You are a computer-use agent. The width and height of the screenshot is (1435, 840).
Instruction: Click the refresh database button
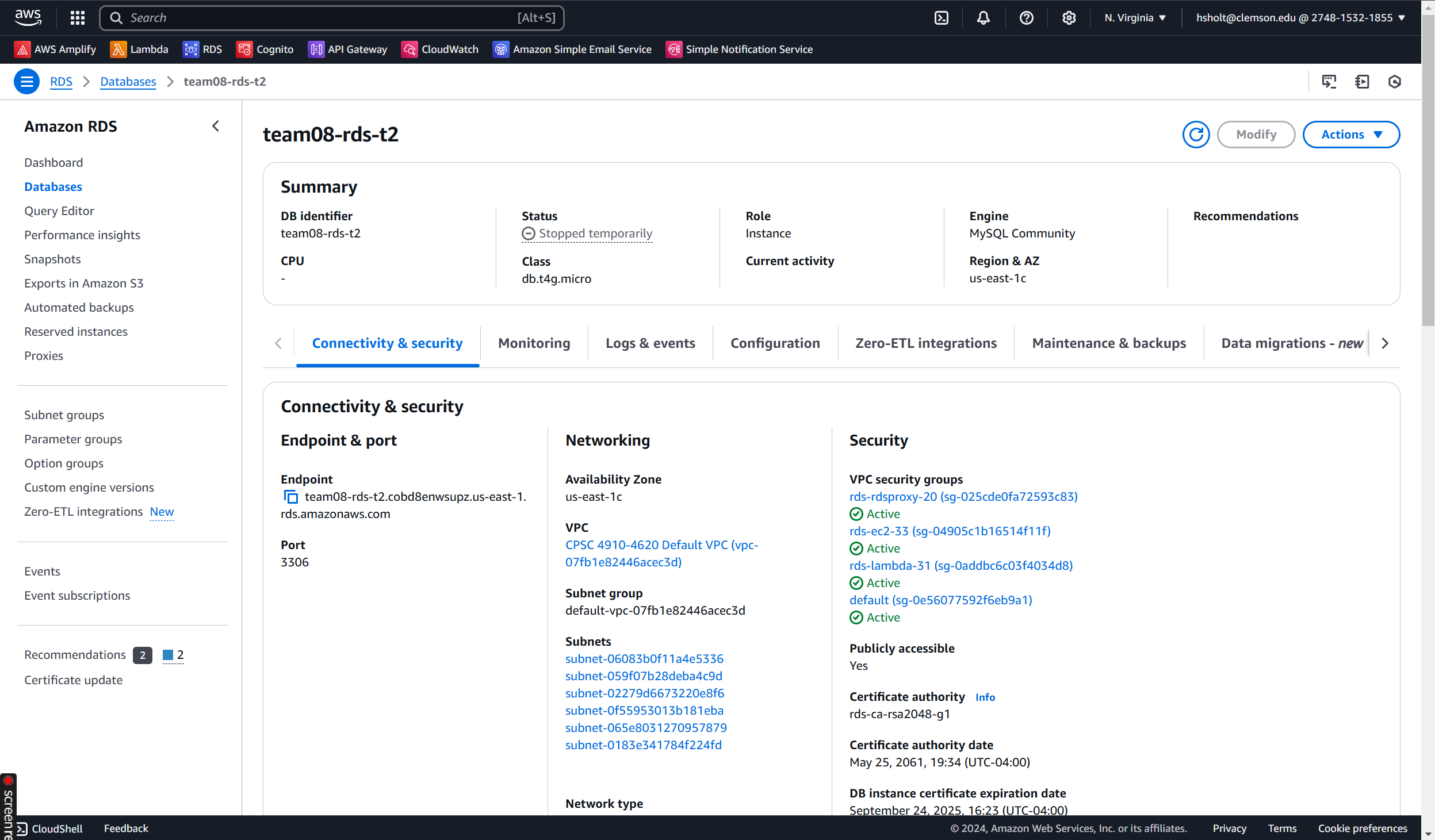[1196, 135]
